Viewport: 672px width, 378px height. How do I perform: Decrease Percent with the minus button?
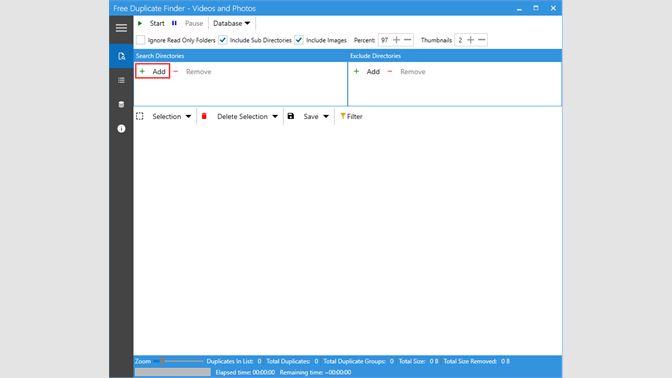click(x=408, y=40)
